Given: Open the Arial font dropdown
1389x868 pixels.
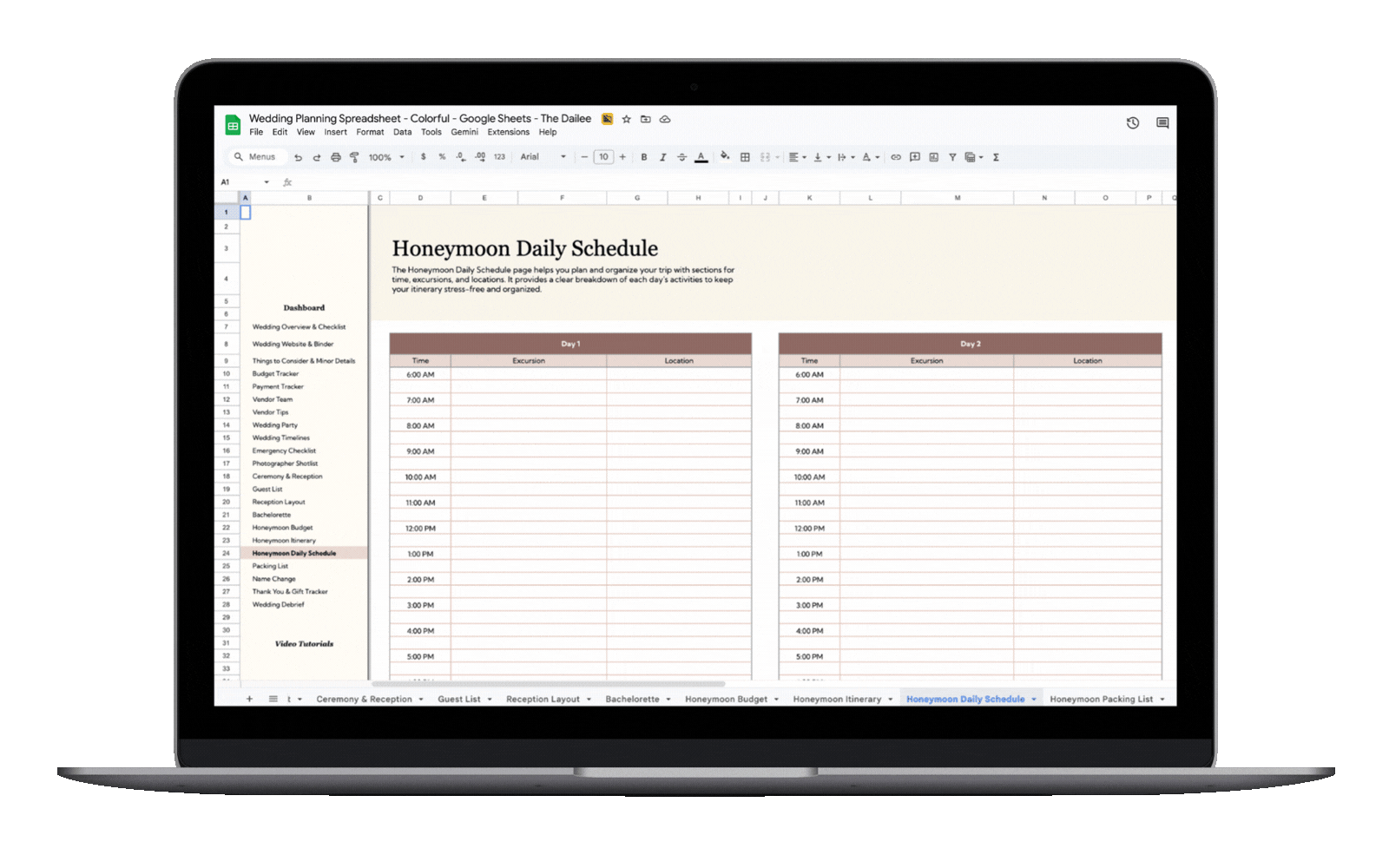Looking at the screenshot, I should coord(543,157).
